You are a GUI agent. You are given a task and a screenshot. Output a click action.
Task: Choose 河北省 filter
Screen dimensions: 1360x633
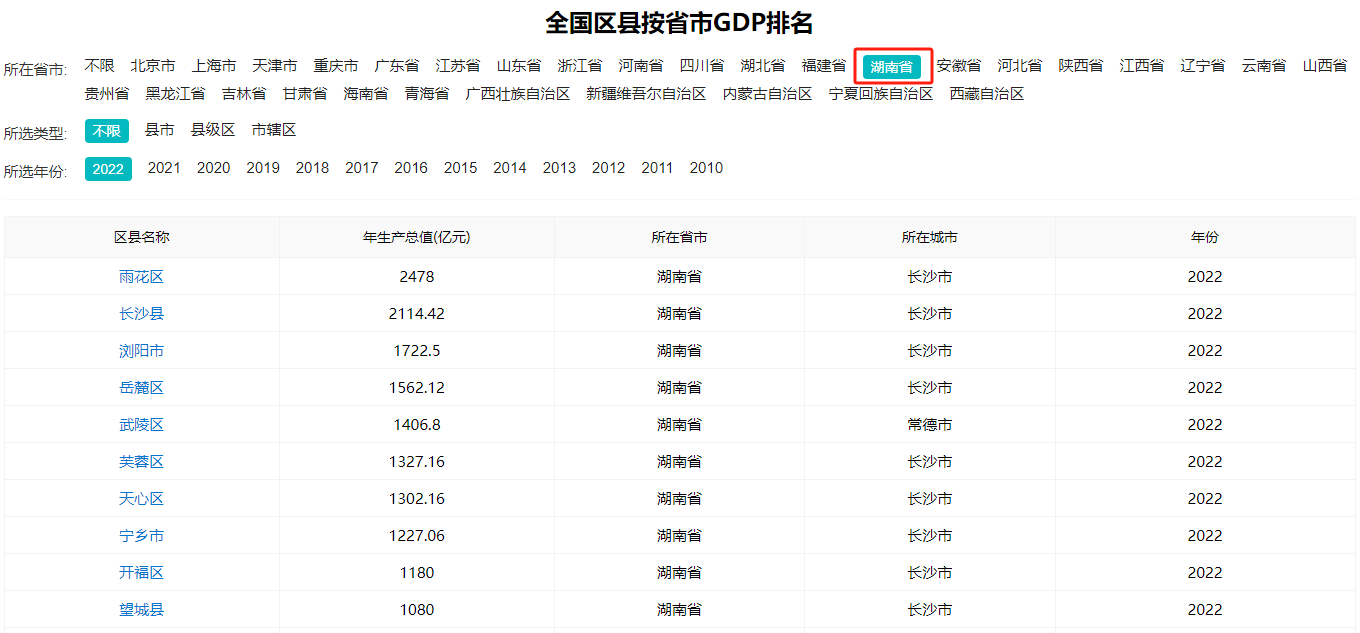1019,65
